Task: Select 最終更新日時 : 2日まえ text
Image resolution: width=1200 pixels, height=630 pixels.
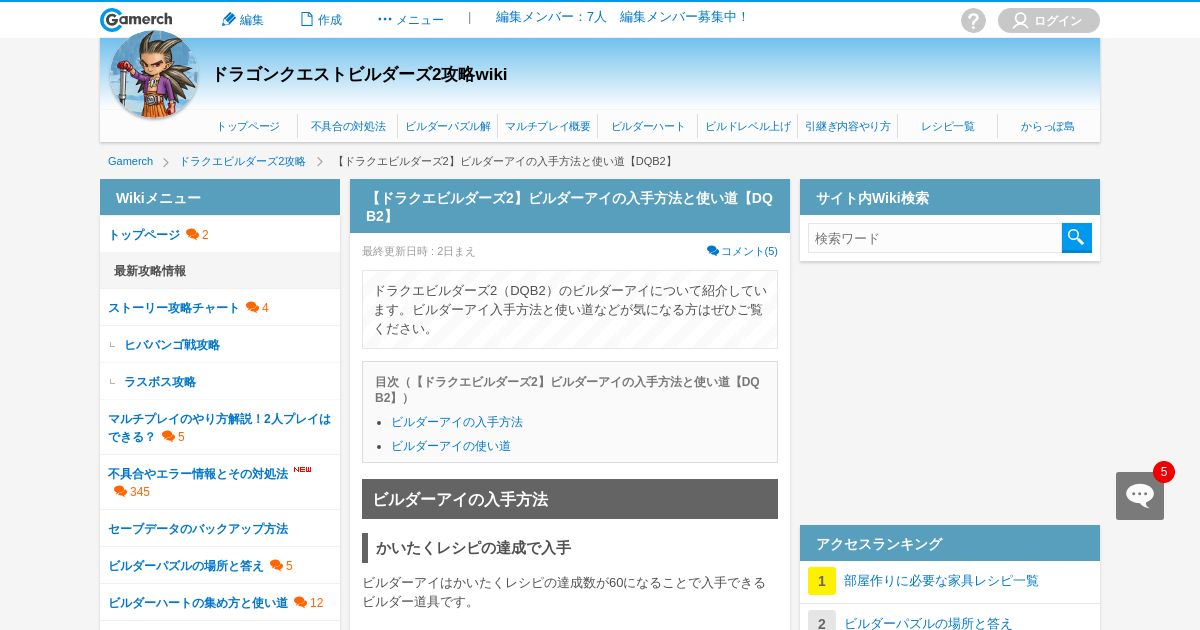Action: pos(419,252)
